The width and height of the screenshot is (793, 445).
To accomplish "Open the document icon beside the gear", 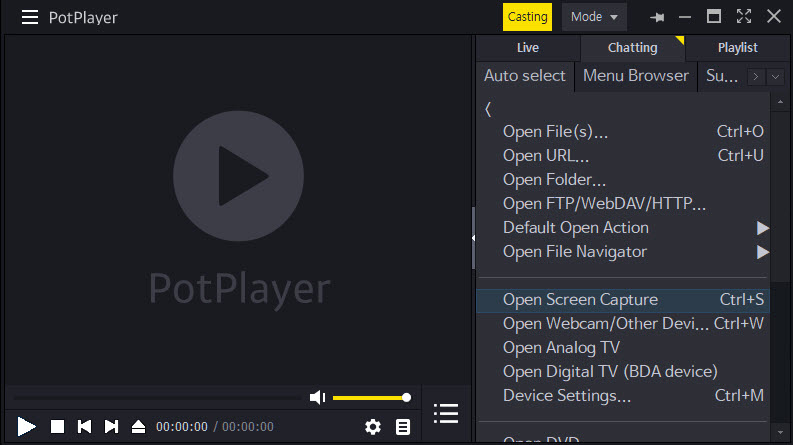I will pos(403,427).
